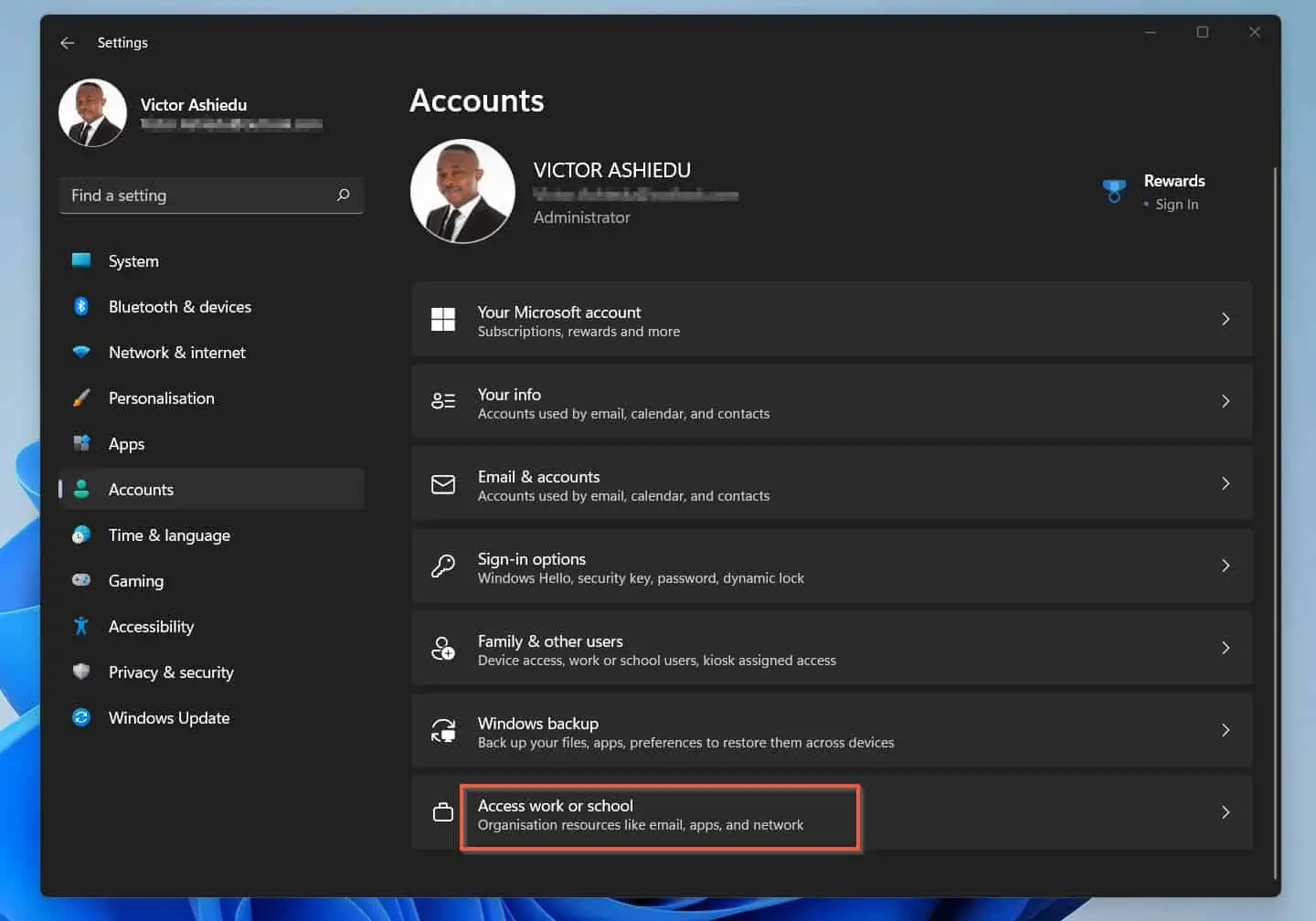1316x921 pixels.
Task: Click the Network & internet Wi-Fi icon
Action: click(x=81, y=352)
